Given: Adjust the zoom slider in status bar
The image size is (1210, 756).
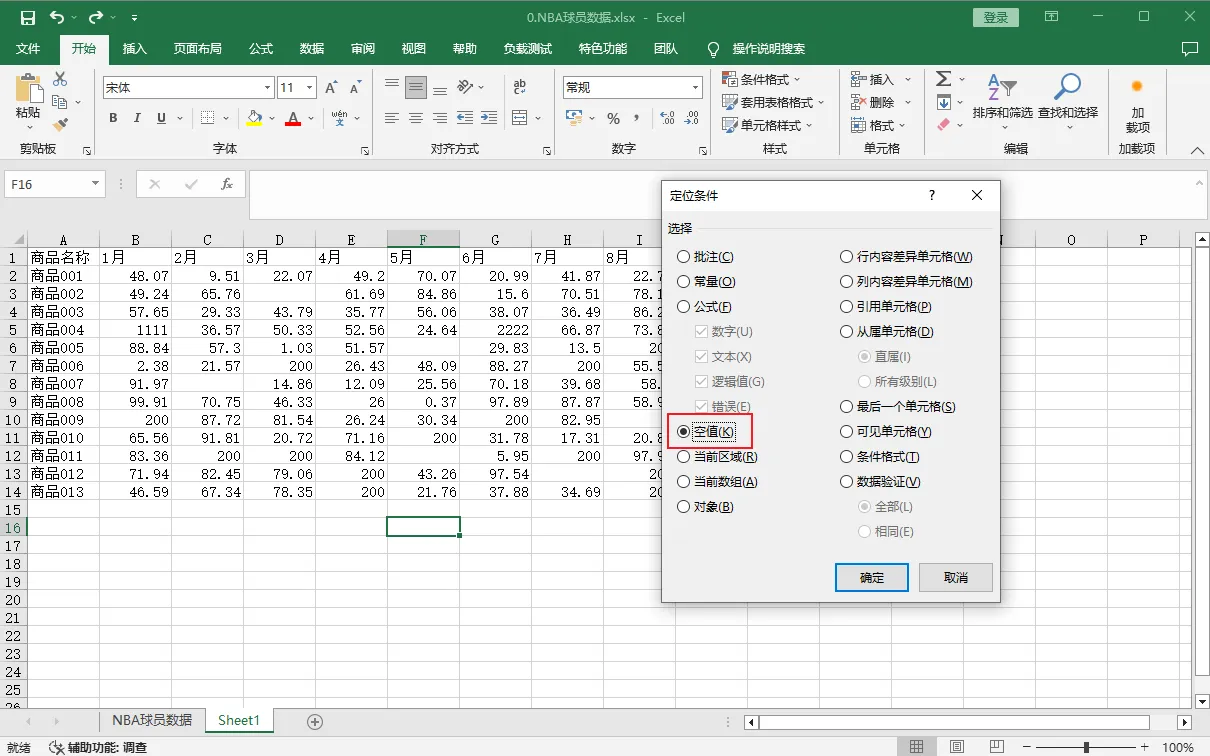Looking at the screenshot, I should [1086, 747].
